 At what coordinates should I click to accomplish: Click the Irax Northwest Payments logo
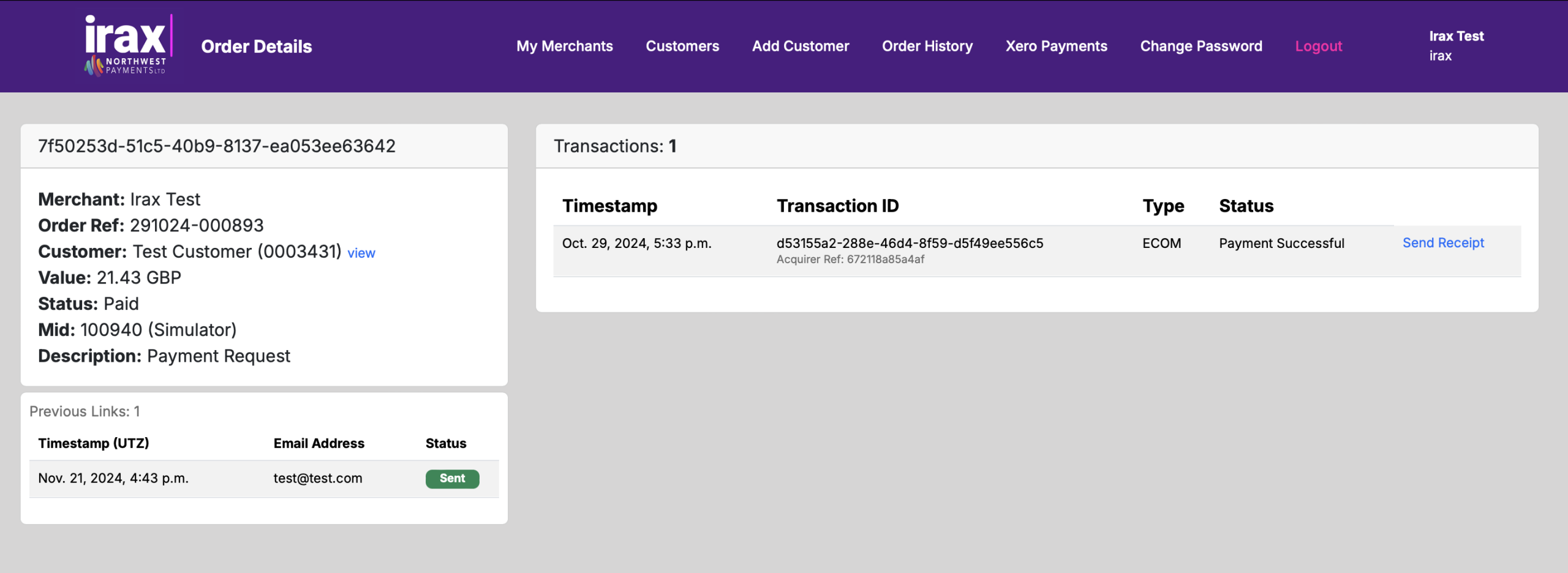127,46
